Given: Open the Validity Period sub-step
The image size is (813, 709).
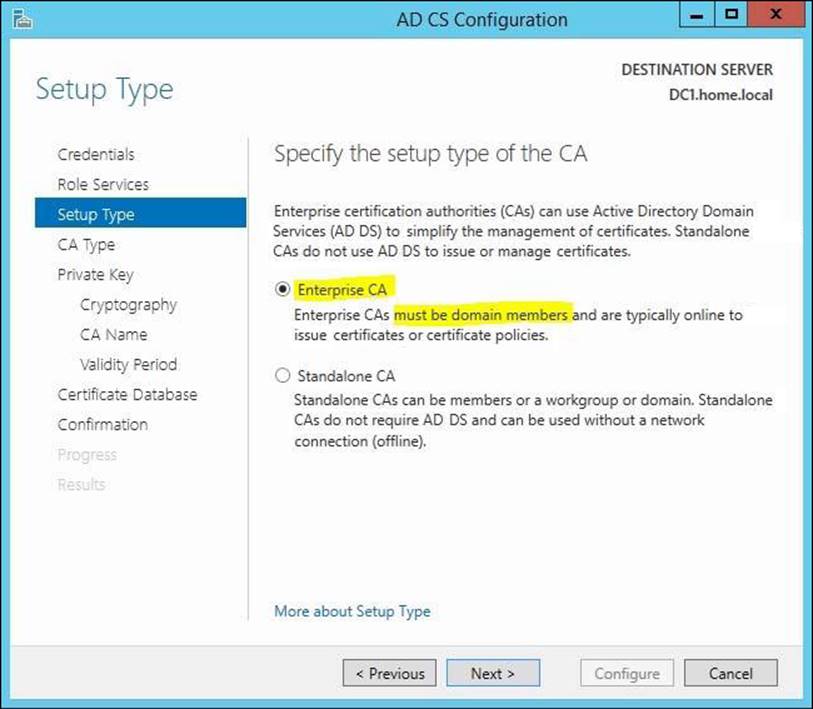Looking at the screenshot, I should click(x=128, y=364).
